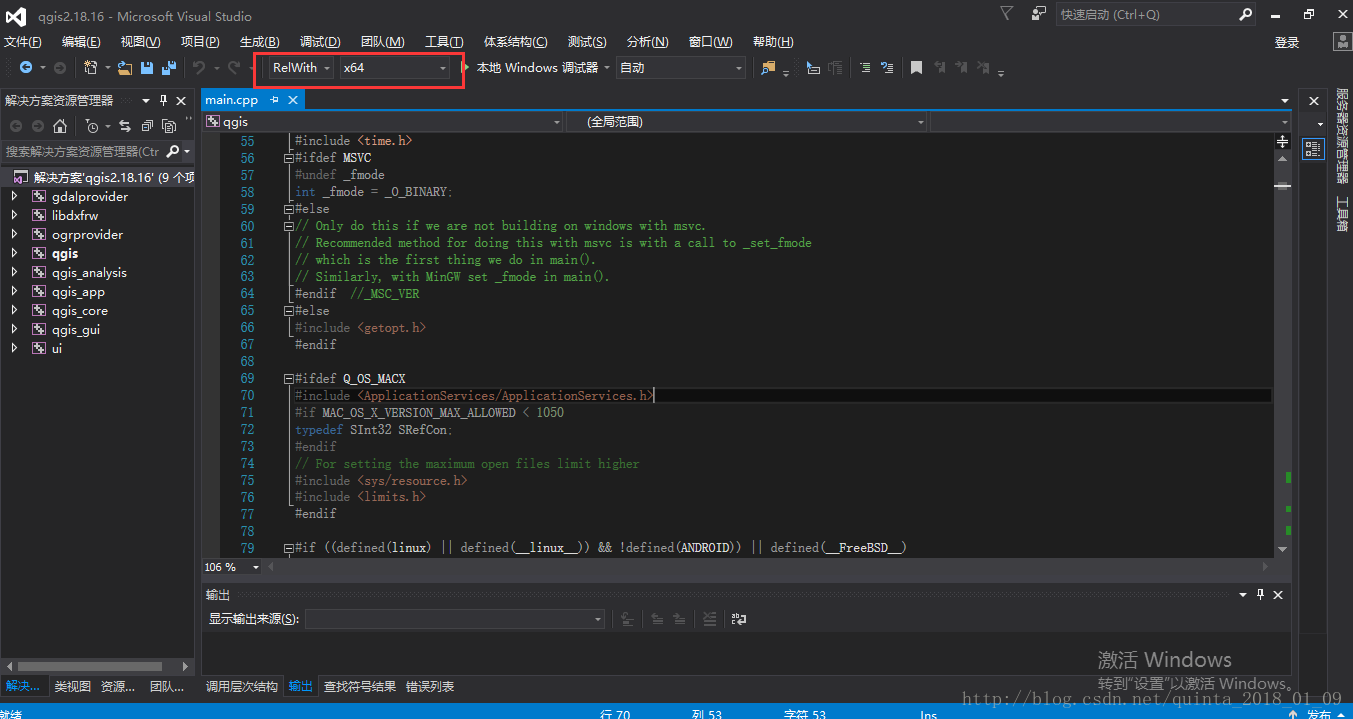Image resolution: width=1353 pixels, height=719 pixels.
Task: Click the sync with active document icon
Action: (x=125, y=126)
